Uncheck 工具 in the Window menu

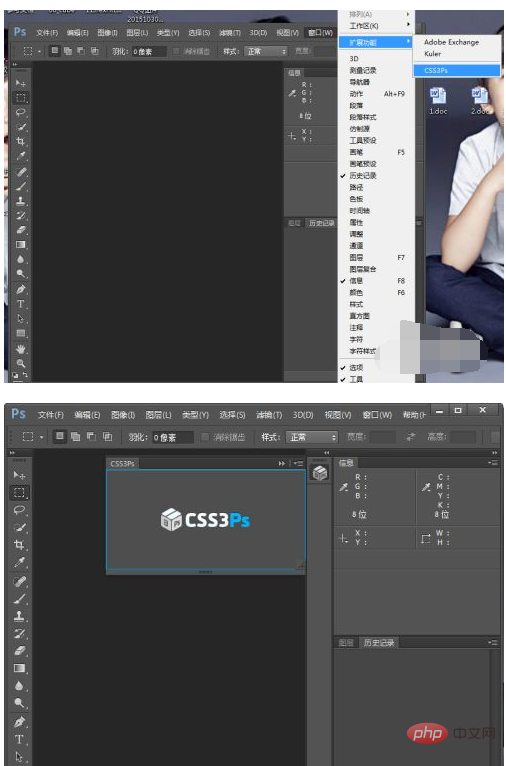(357, 379)
